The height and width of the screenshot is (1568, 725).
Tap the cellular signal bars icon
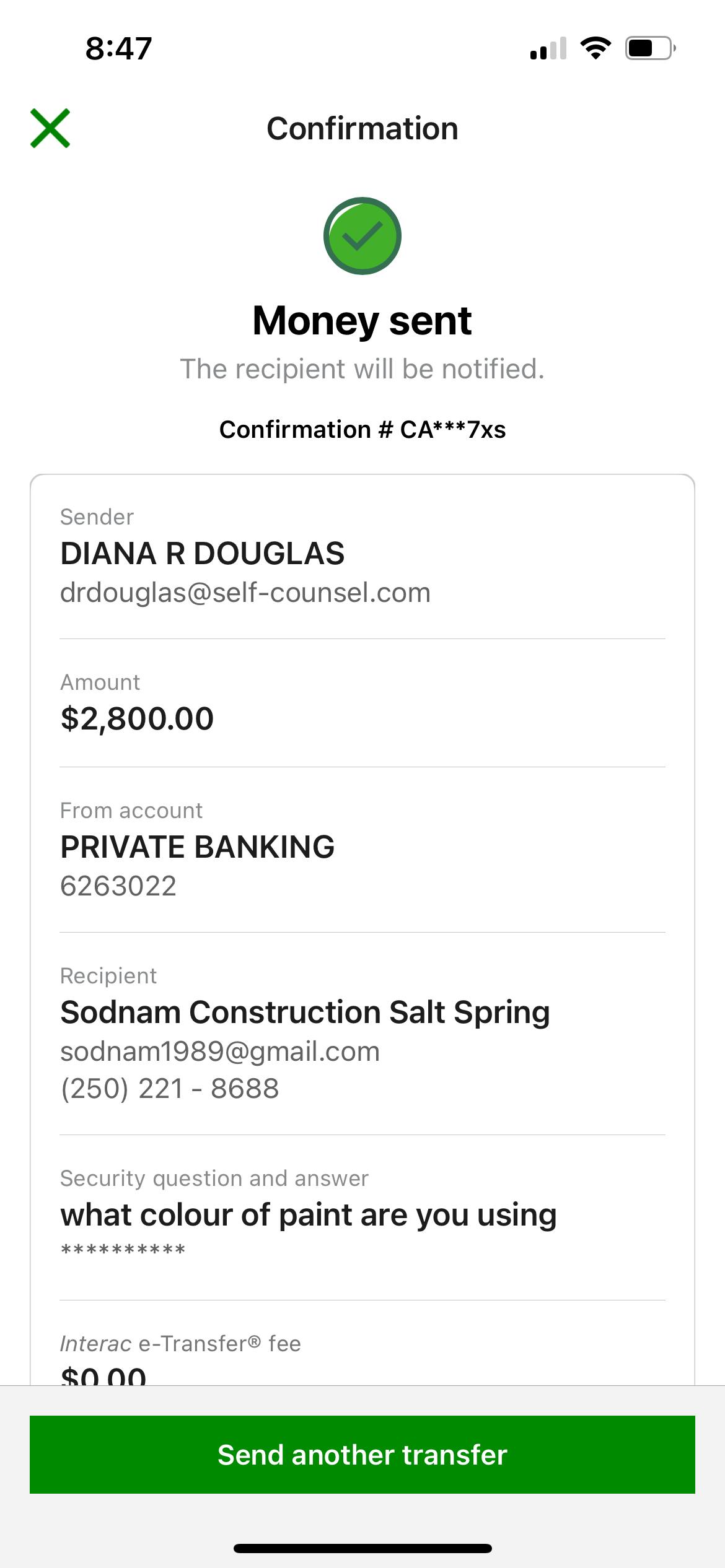pyautogui.click(x=548, y=48)
